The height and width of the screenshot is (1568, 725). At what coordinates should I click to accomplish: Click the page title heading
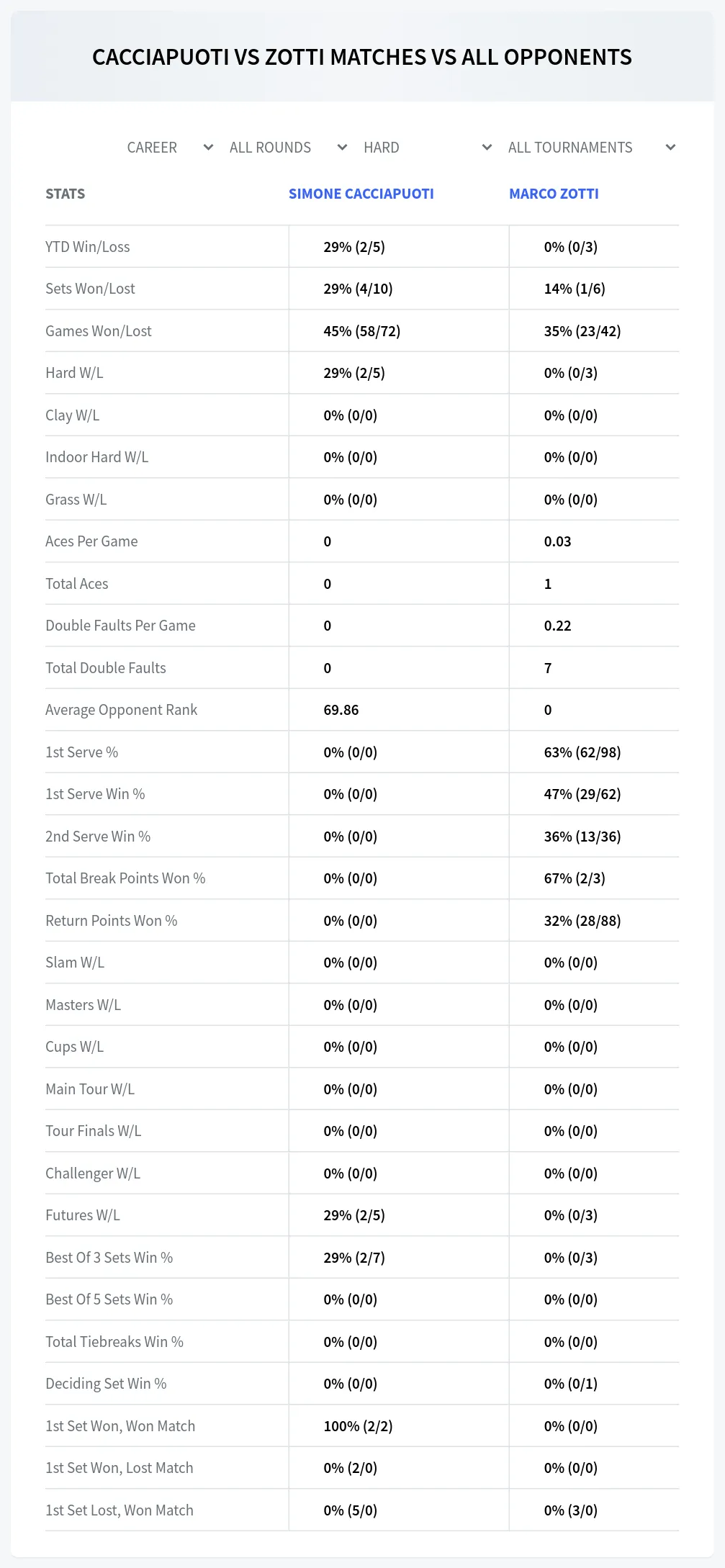click(362, 57)
